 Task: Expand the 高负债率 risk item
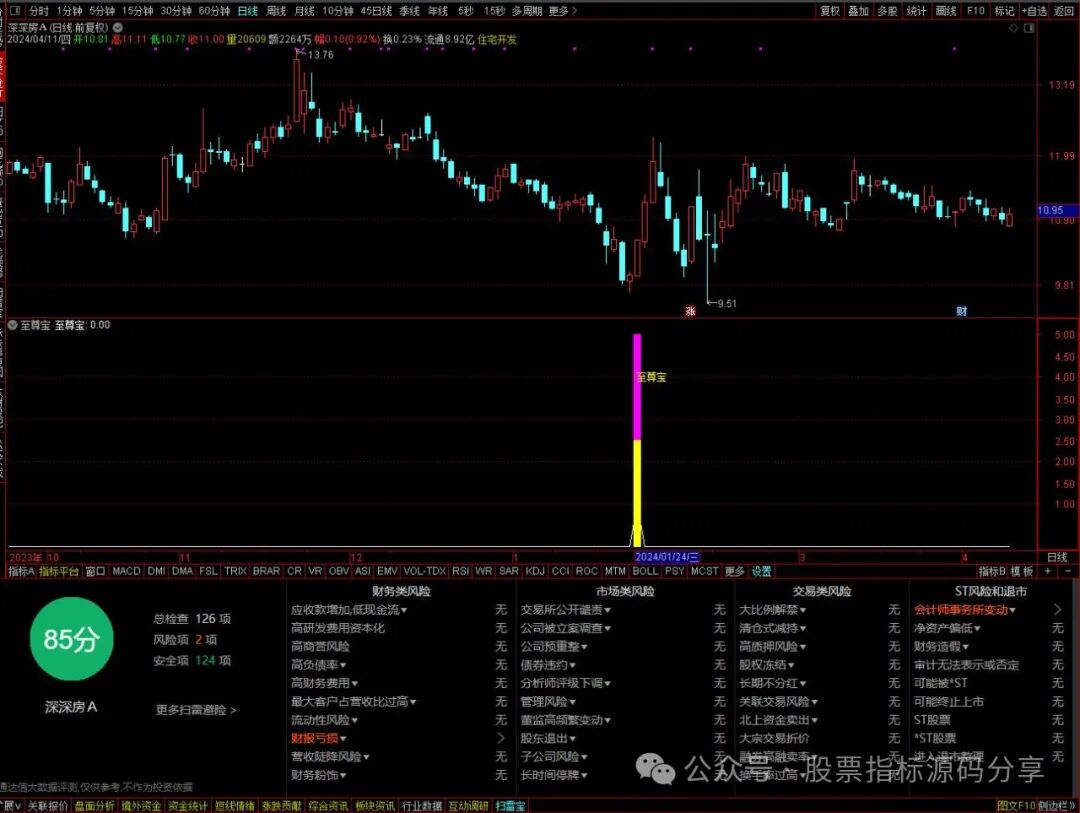318,665
